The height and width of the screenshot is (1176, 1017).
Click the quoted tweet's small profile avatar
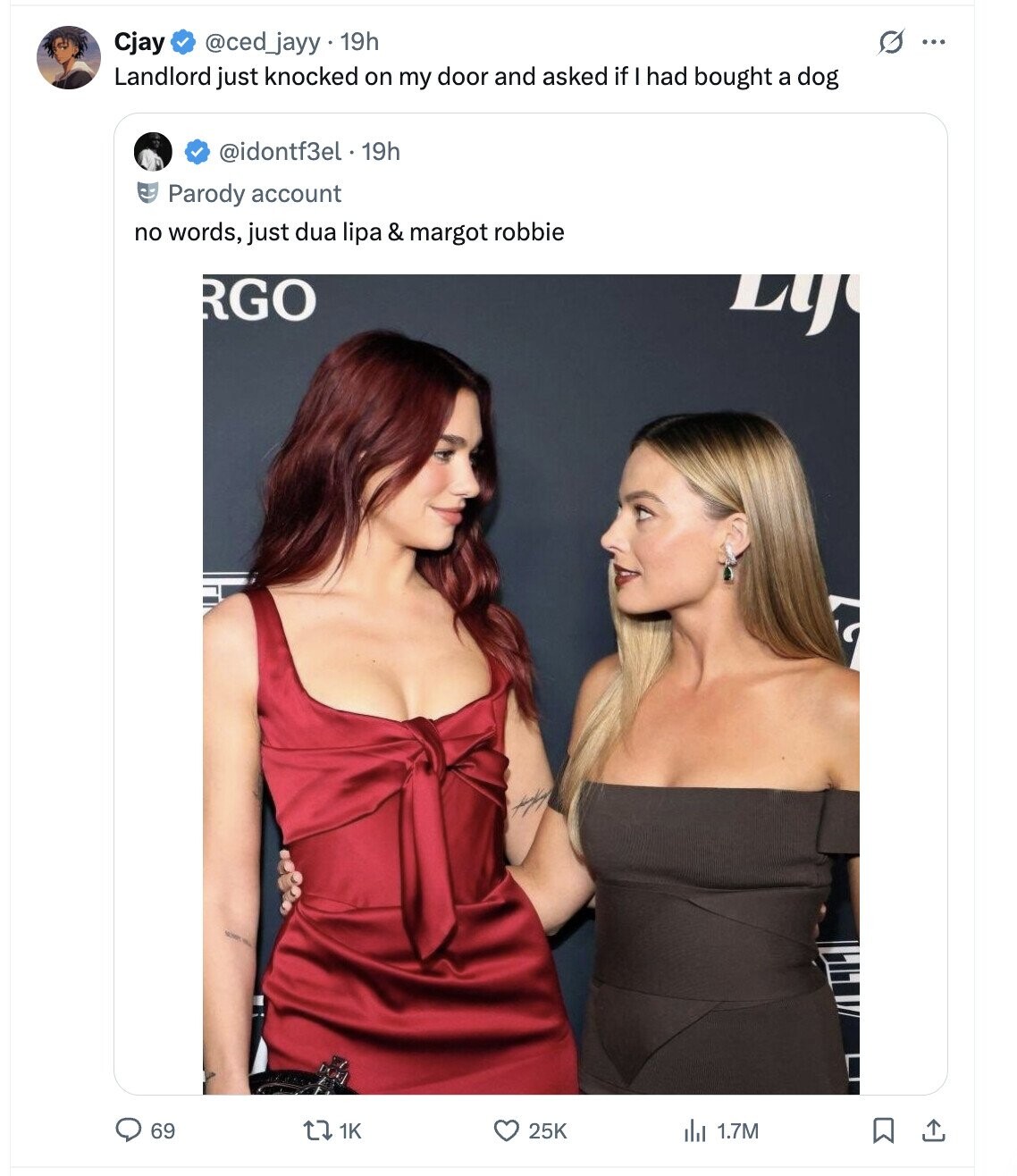153,152
